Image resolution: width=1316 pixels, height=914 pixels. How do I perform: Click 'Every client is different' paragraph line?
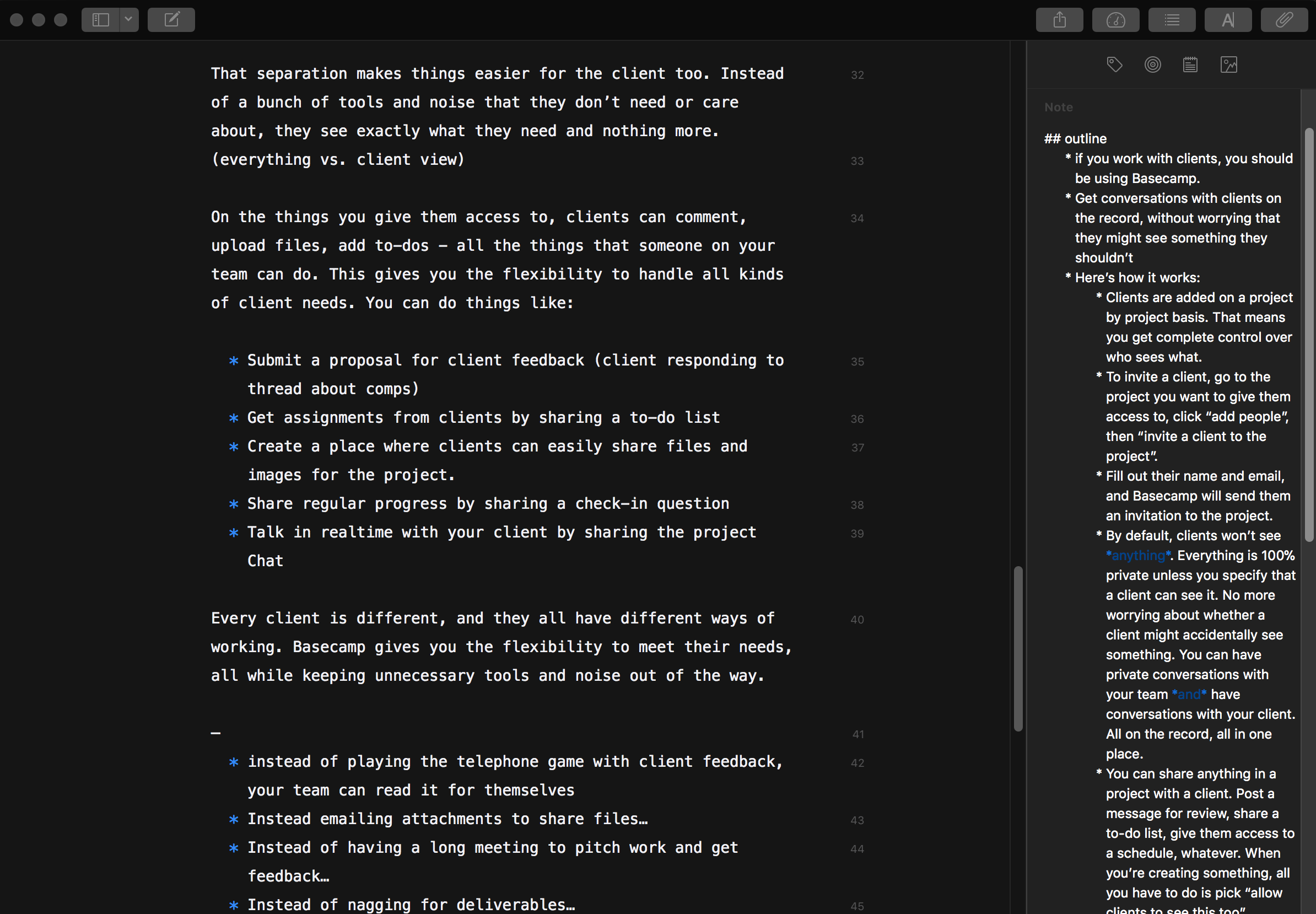point(493,618)
